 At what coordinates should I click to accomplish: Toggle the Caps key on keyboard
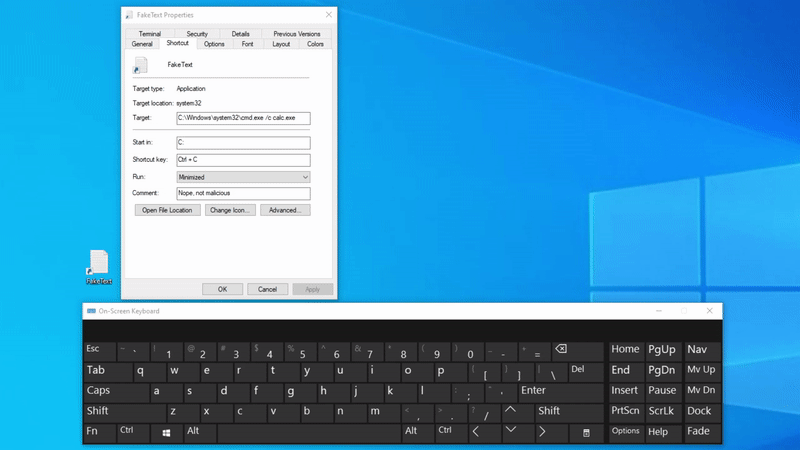[116, 392]
